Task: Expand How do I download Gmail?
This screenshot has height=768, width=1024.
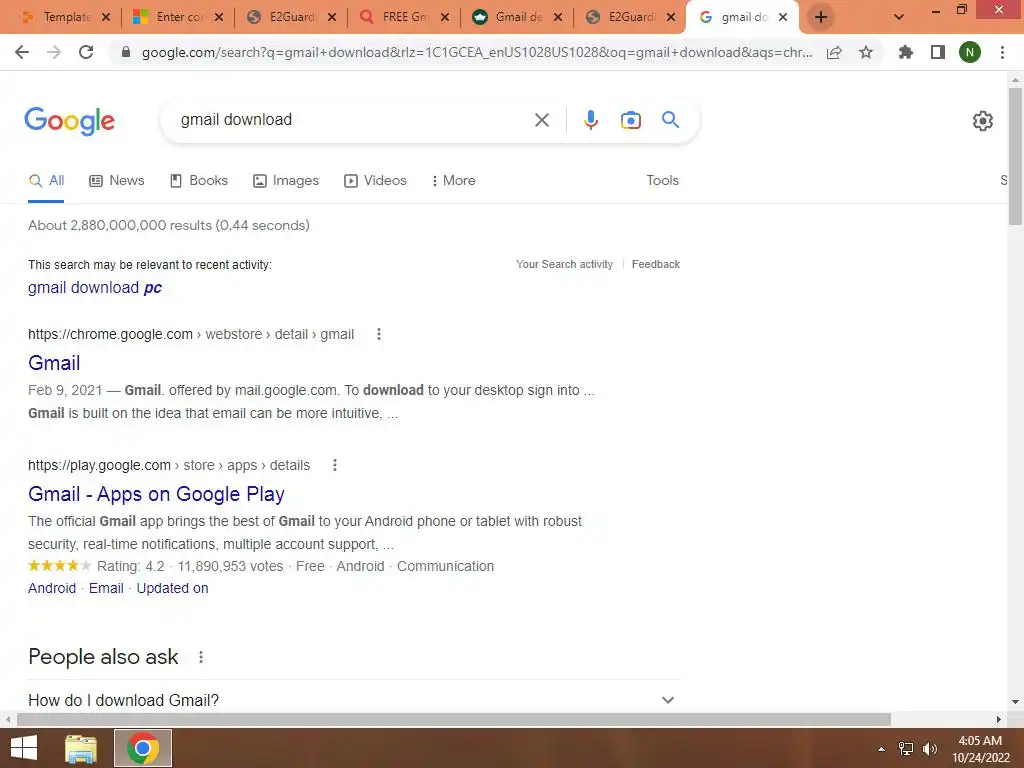Action: (354, 699)
